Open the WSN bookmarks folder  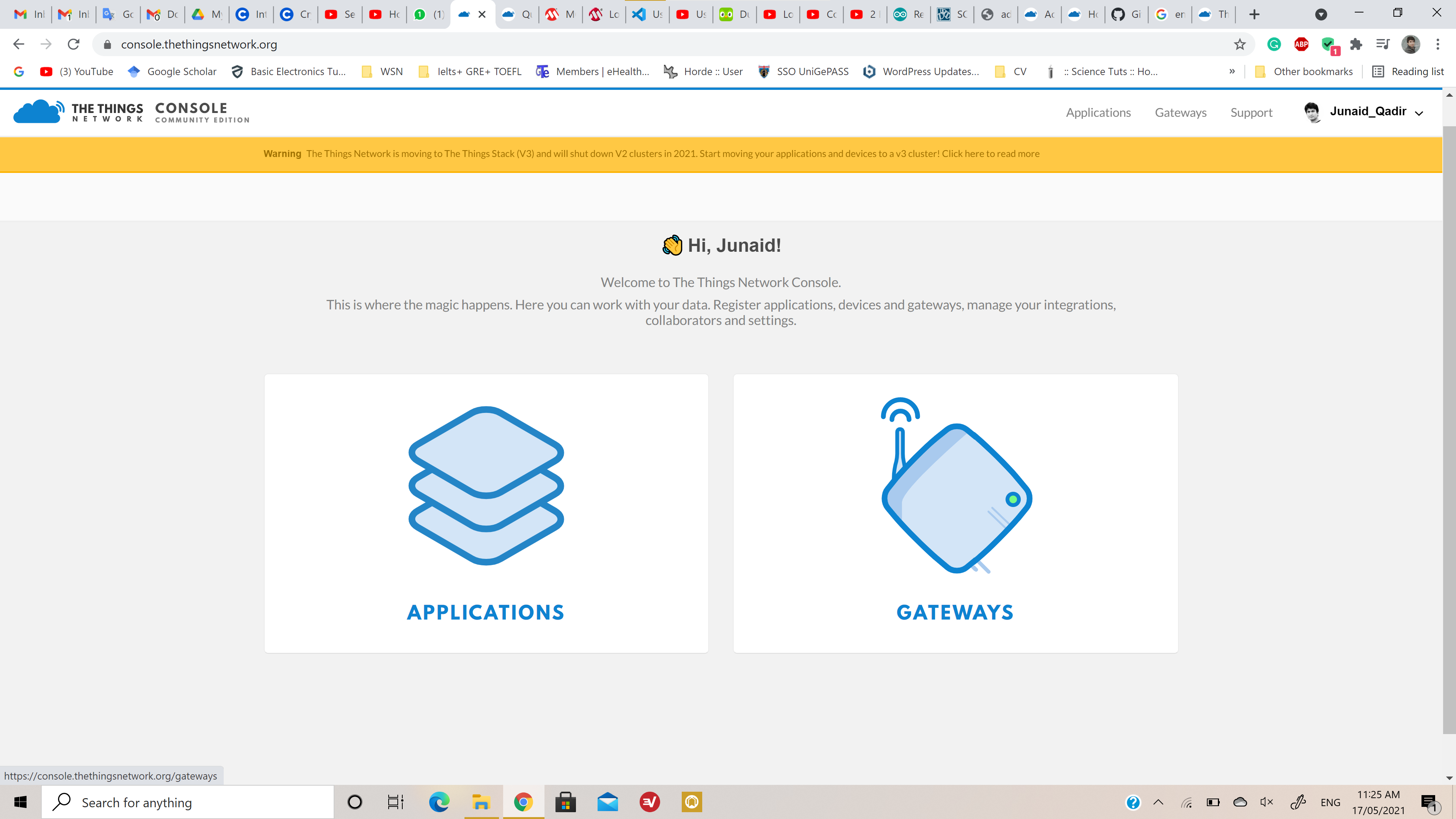click(x=383, y=71)
